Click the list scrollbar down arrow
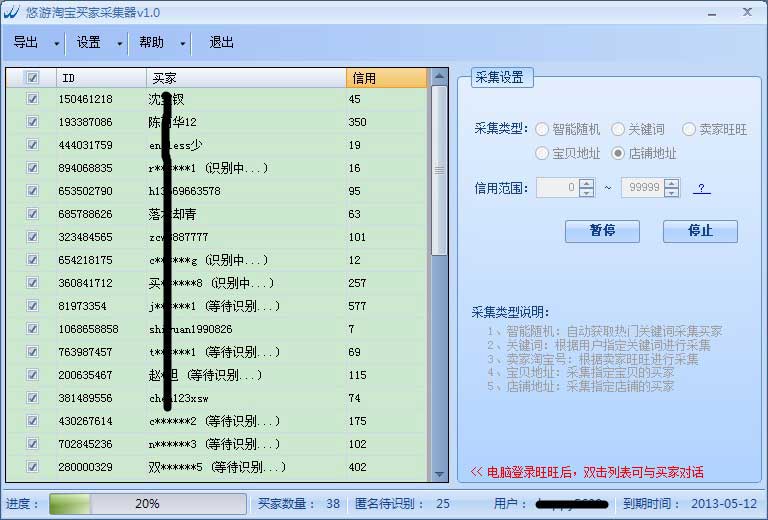The height and width of the screenshot is (520, 768). coord(439,474)
